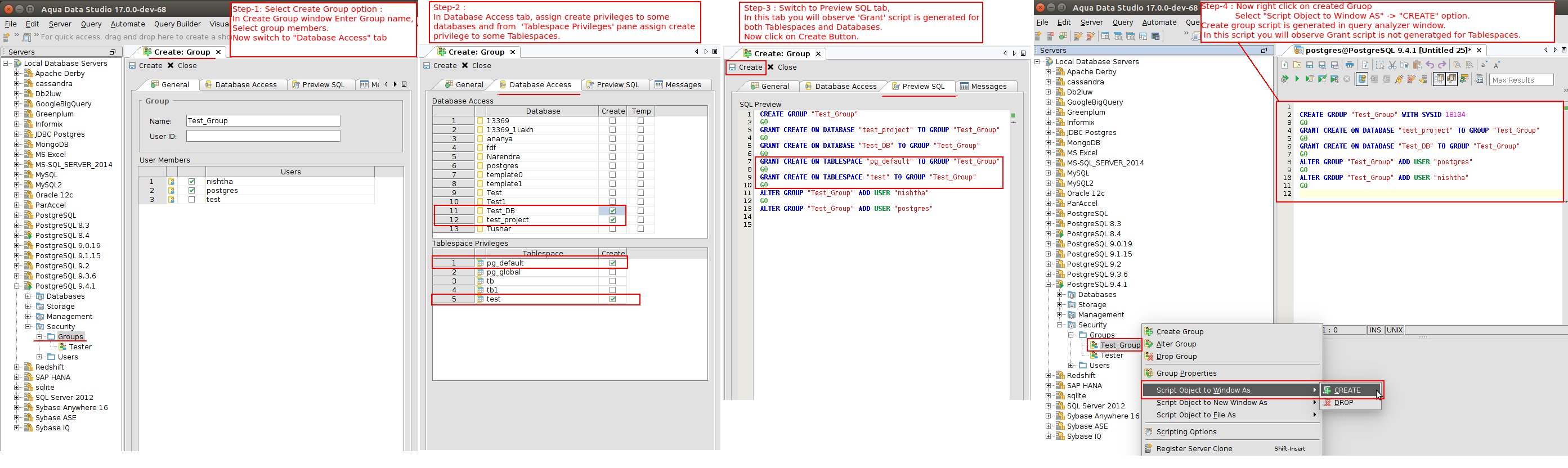Check Create for pg_global tablespace

click(612, 272)
